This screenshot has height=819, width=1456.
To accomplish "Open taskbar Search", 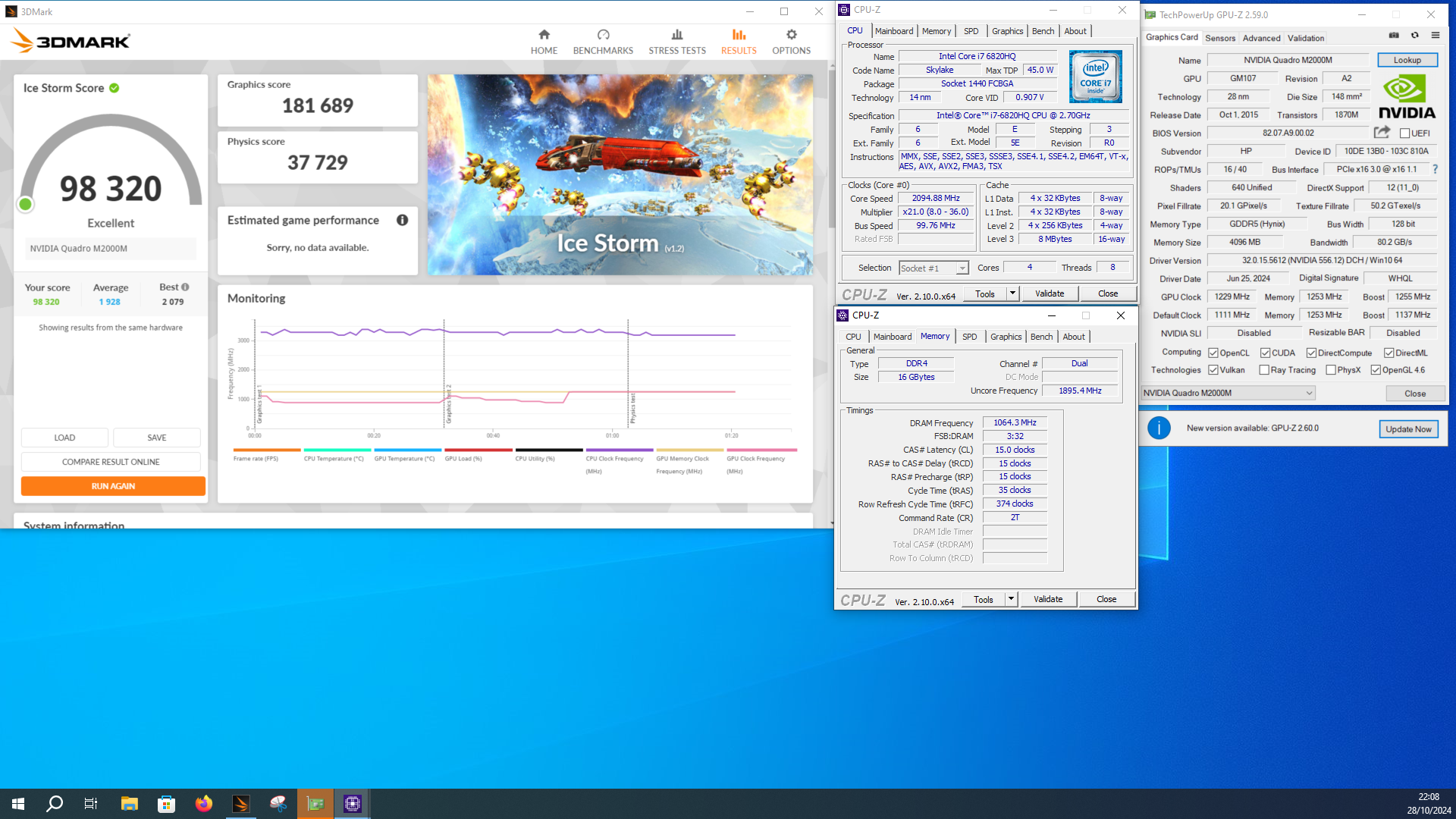I will click(55, 804).
